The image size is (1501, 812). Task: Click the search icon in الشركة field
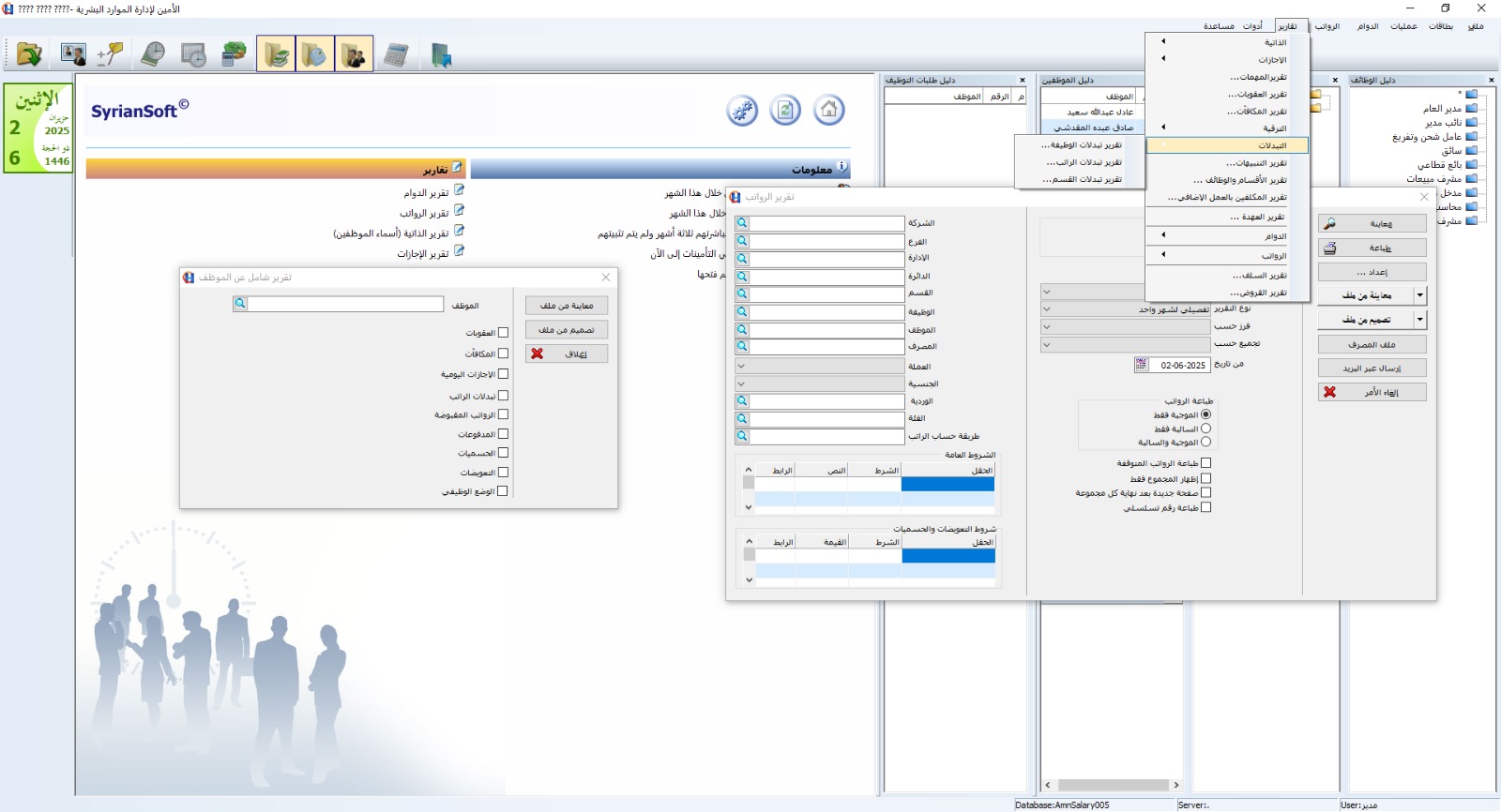[742, 223]
